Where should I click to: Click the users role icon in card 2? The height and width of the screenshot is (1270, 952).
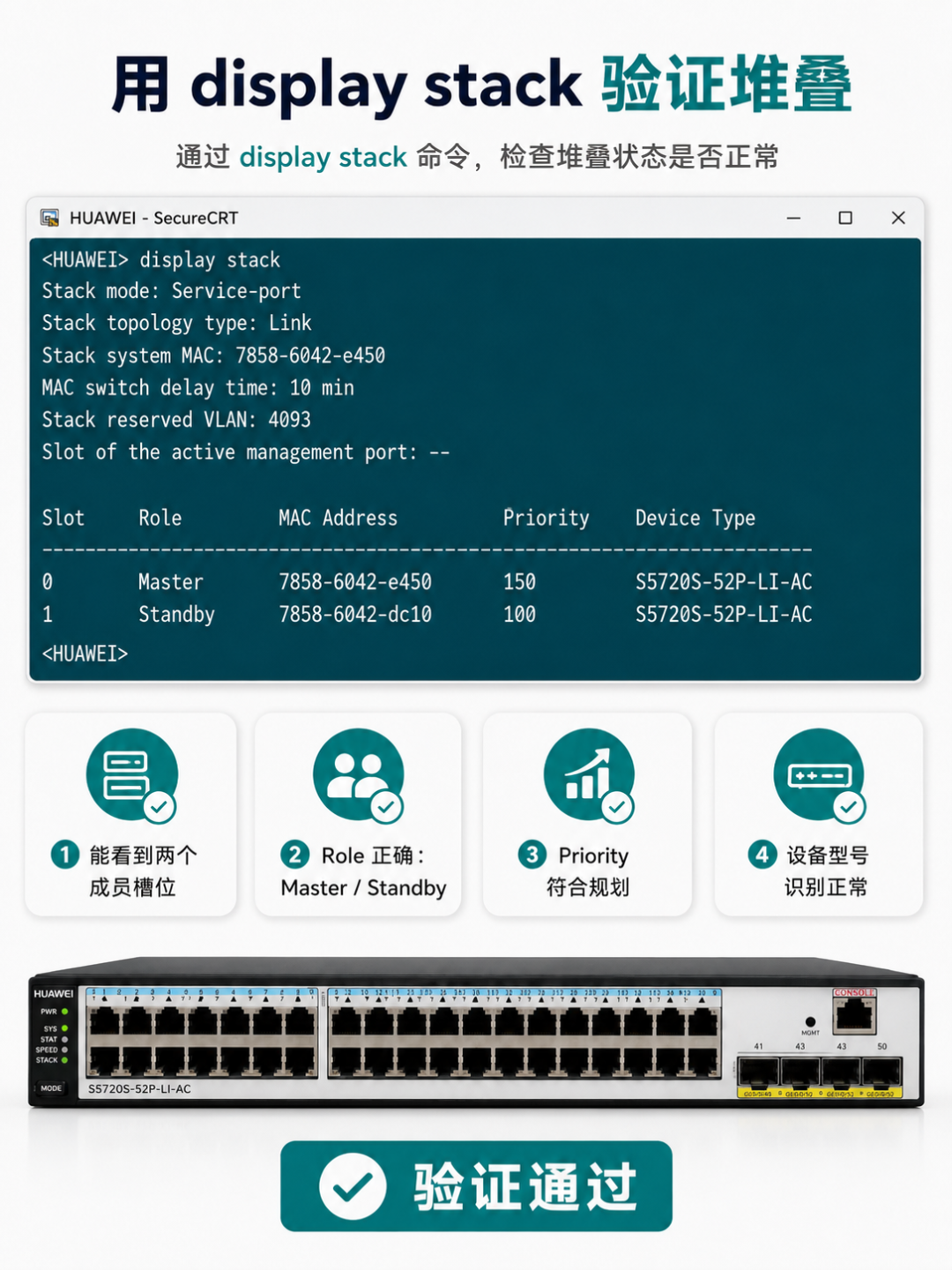(x=357, y=775)
